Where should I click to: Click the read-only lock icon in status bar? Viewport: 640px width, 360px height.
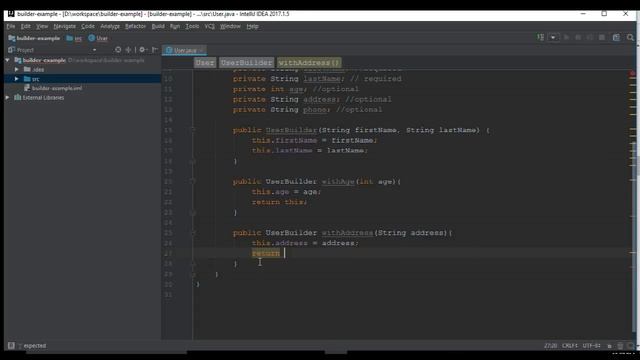tap(609, 346)
